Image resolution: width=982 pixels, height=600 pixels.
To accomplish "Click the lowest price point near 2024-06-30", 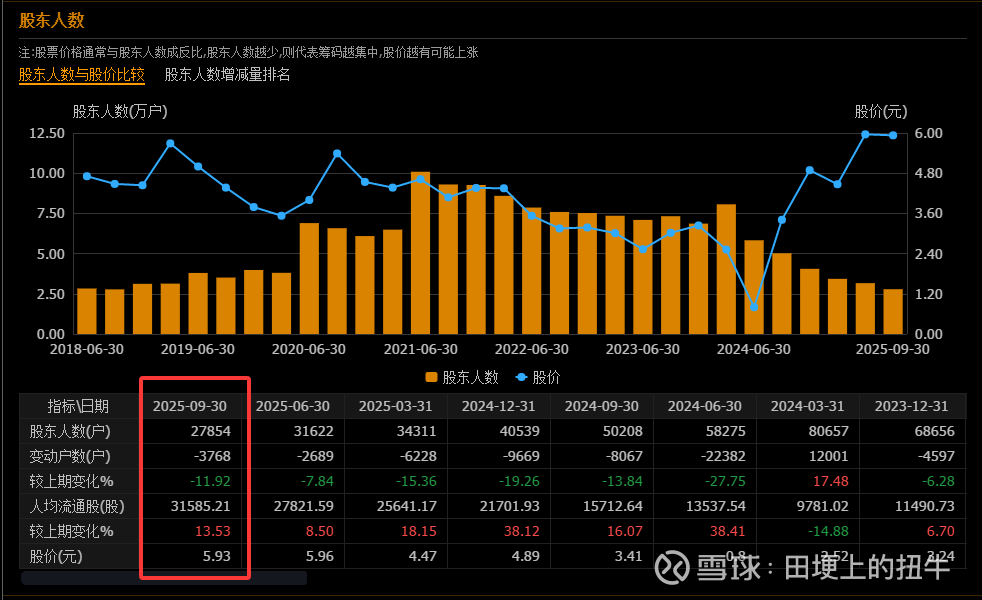I will [754, 307].
